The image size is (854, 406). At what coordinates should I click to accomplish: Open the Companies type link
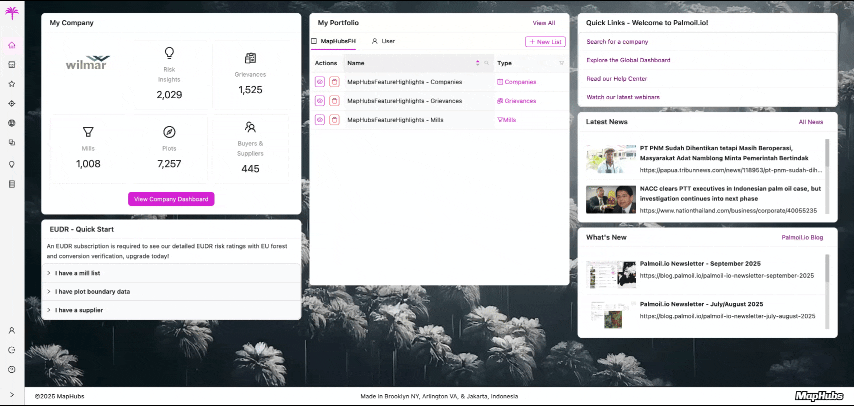(516, 82)
